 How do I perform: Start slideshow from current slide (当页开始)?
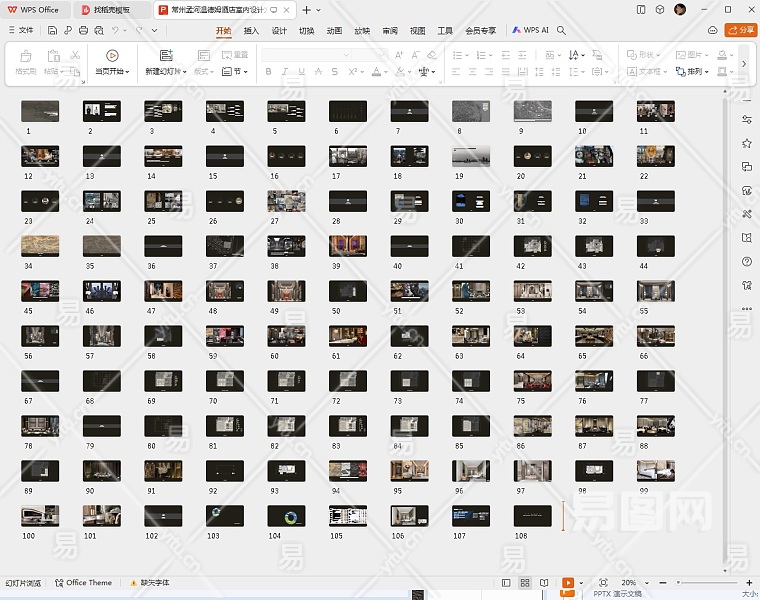111,56
